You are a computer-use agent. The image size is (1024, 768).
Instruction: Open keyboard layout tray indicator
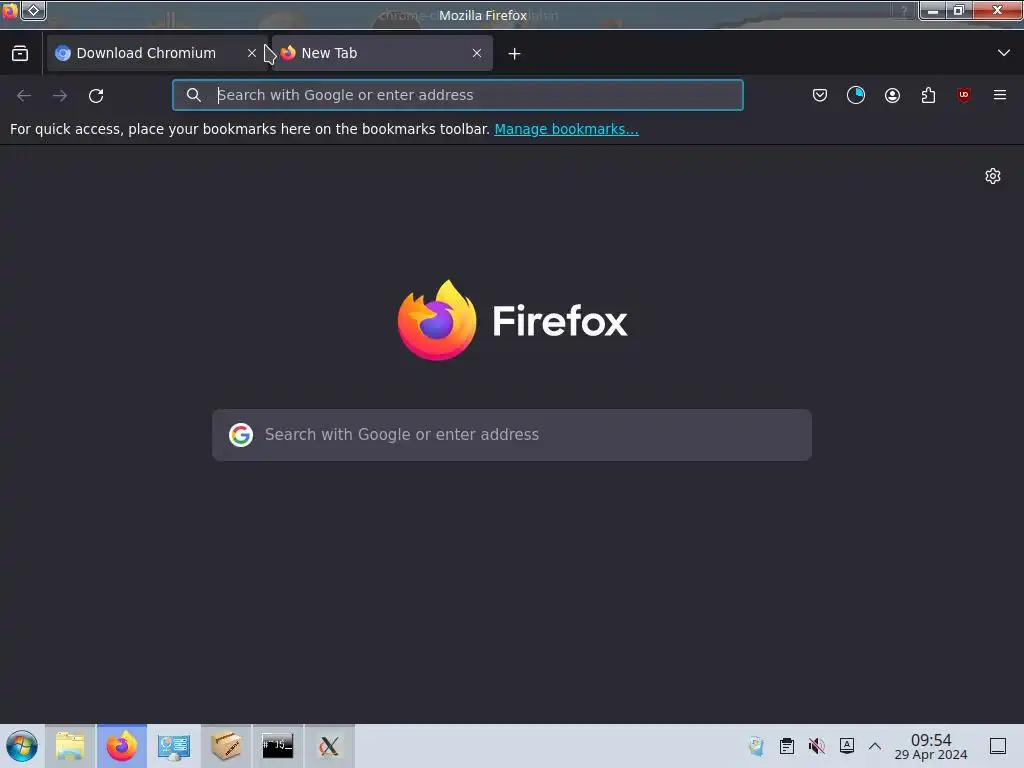point(846,746)
